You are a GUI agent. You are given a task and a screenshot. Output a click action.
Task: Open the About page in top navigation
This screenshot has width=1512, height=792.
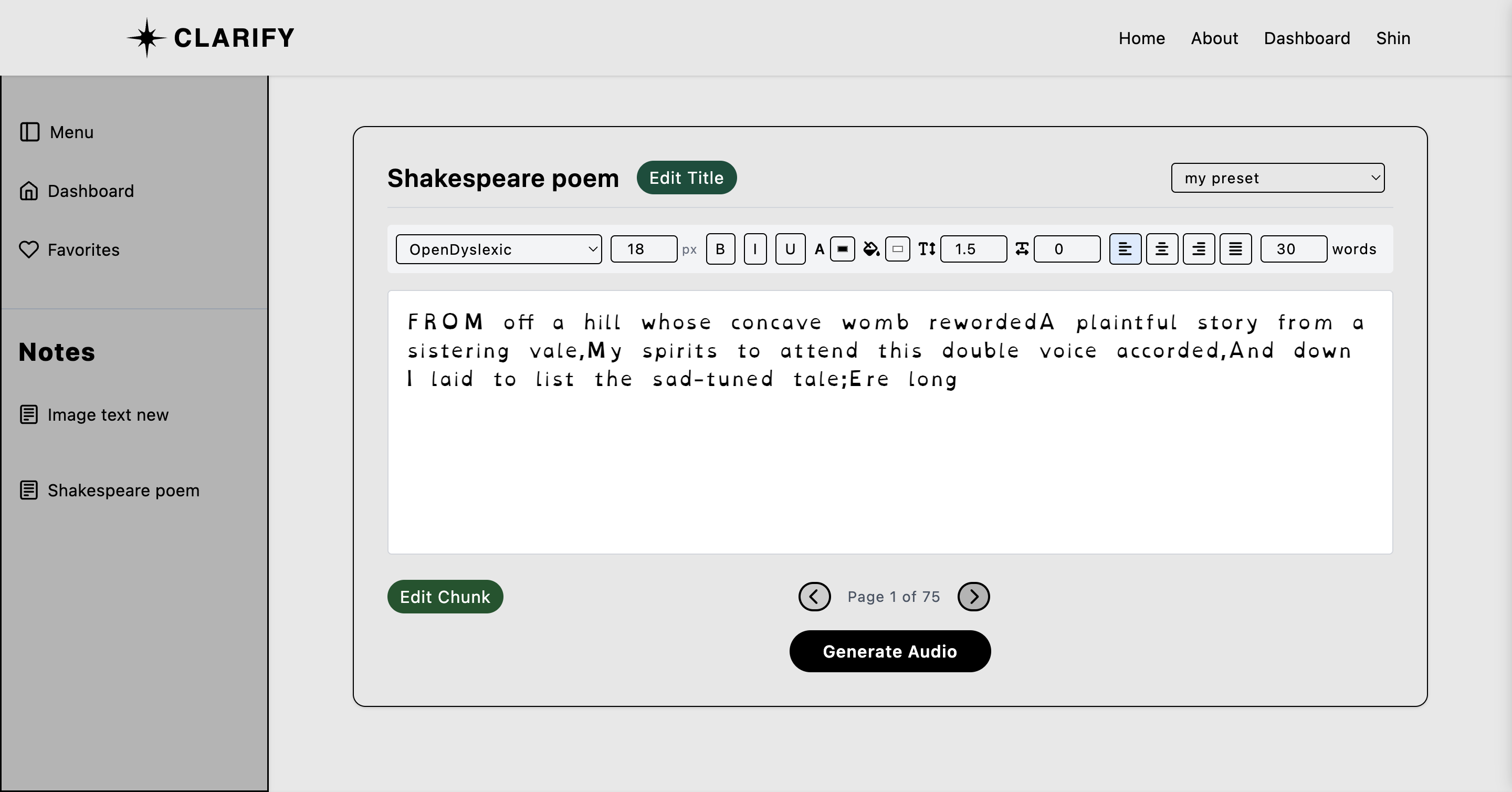tap(1214, 38)
